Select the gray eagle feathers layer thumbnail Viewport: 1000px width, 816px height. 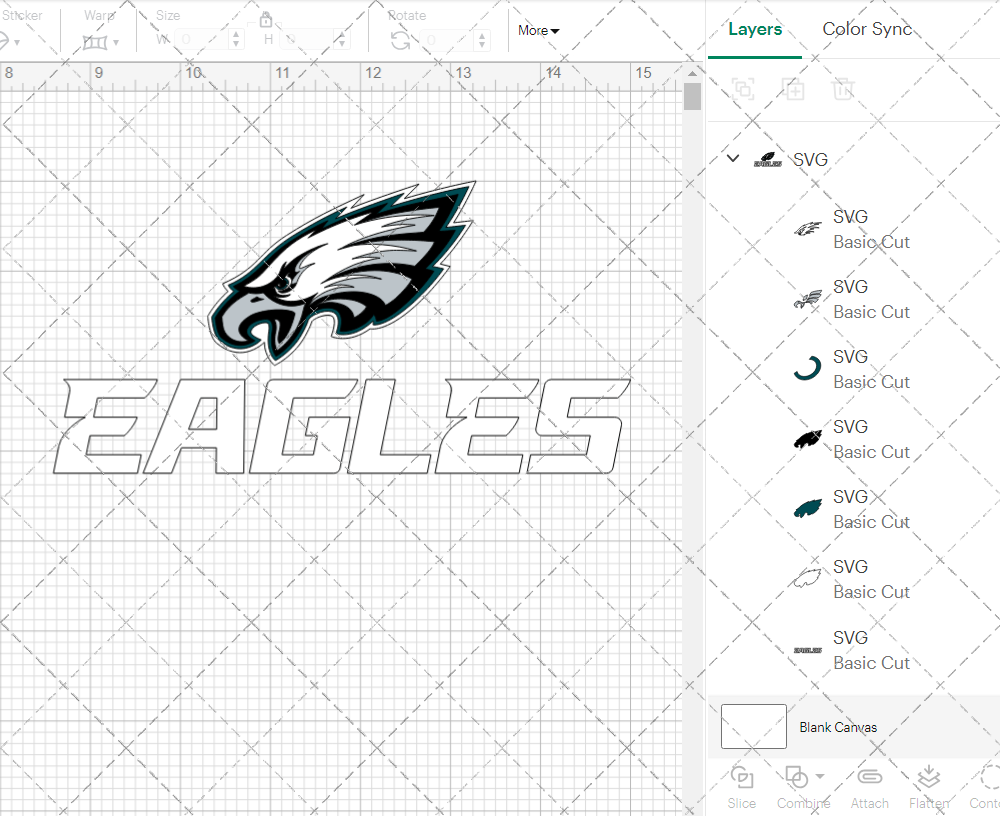[807, 299]
